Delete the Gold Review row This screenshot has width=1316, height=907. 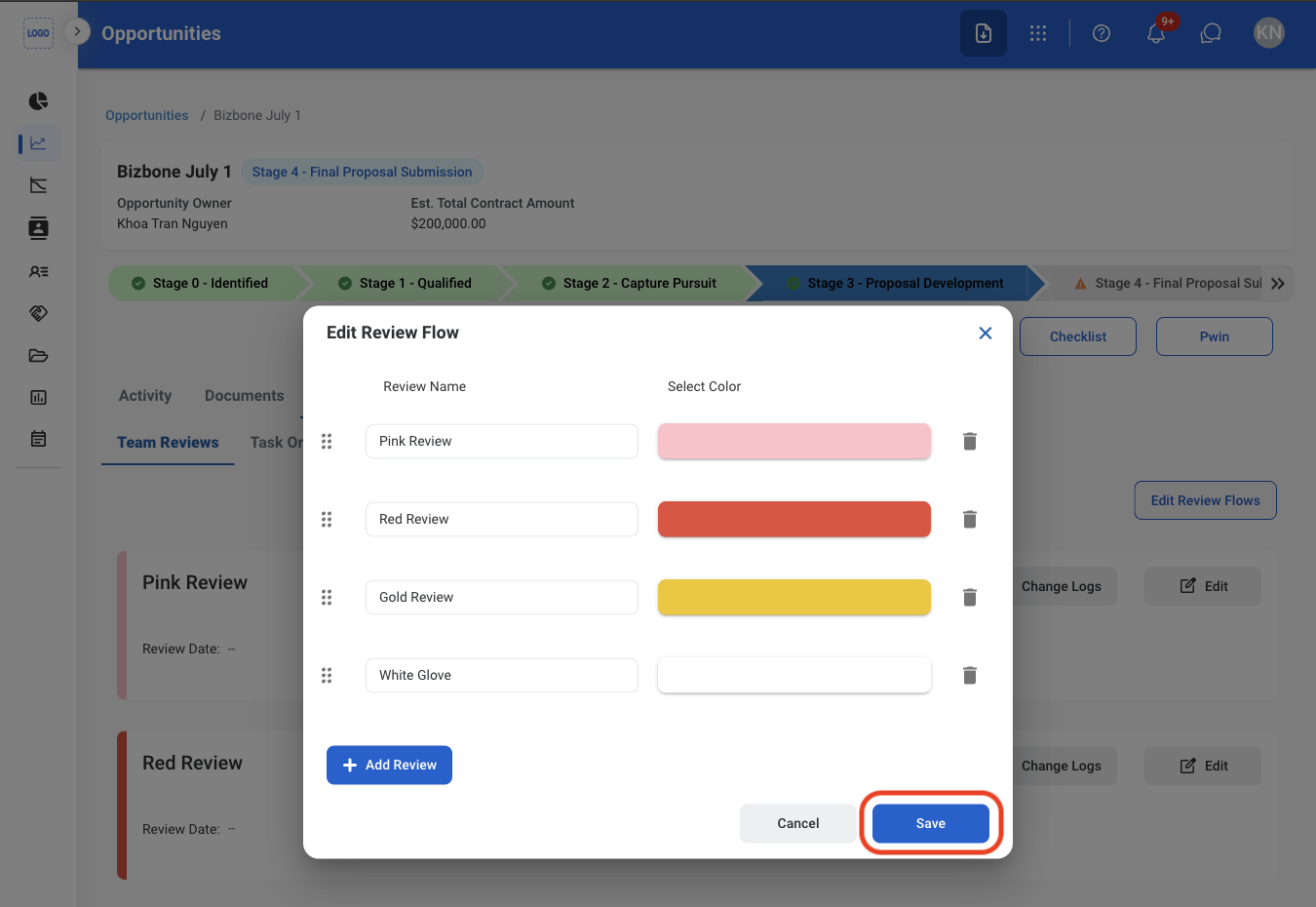970,597
